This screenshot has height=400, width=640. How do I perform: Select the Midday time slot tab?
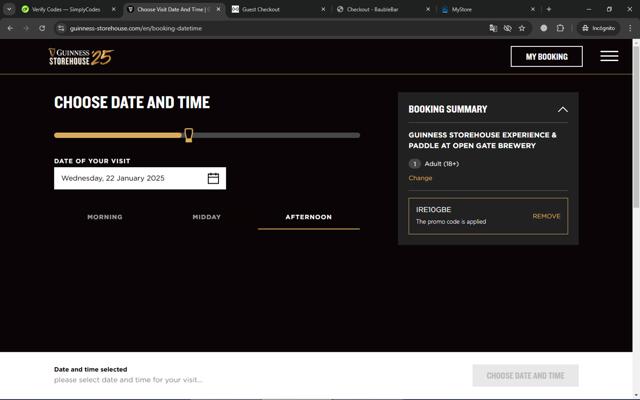point(207,217)
